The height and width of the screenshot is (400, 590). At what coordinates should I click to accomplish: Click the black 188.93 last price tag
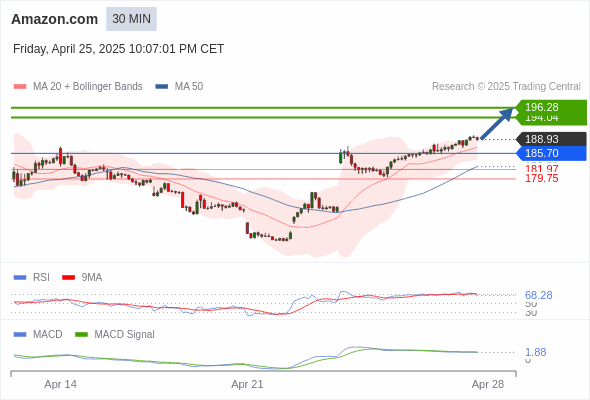tap(551, 139)
